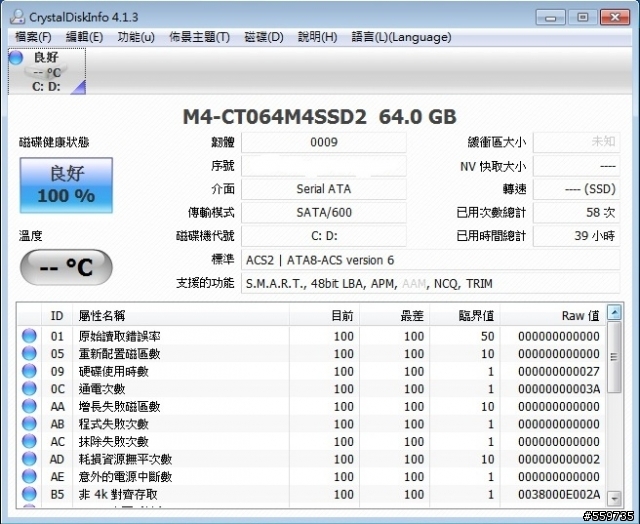Click the status icon for row AA 增長失敗磁區數
Image resolution: width=640 pixels, height=524 pixels.
29,406
